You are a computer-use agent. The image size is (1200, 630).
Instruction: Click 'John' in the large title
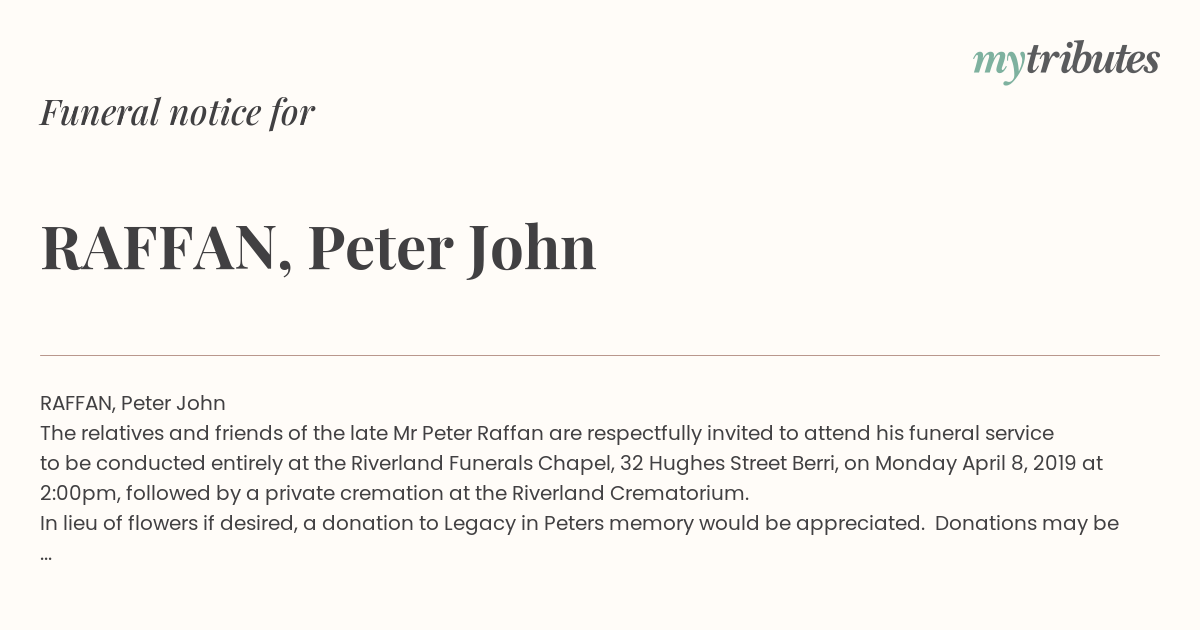click(x=531, y=248)
